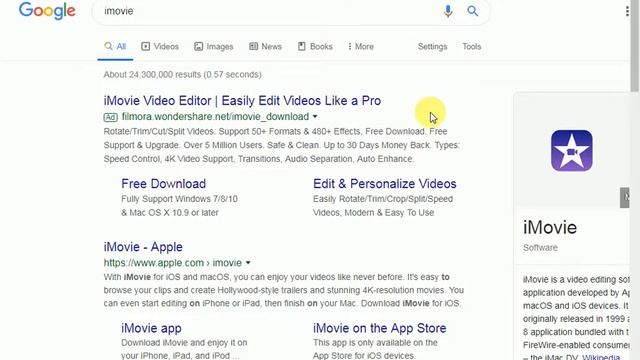Open the More menu
640x360 pixels.
361,47
